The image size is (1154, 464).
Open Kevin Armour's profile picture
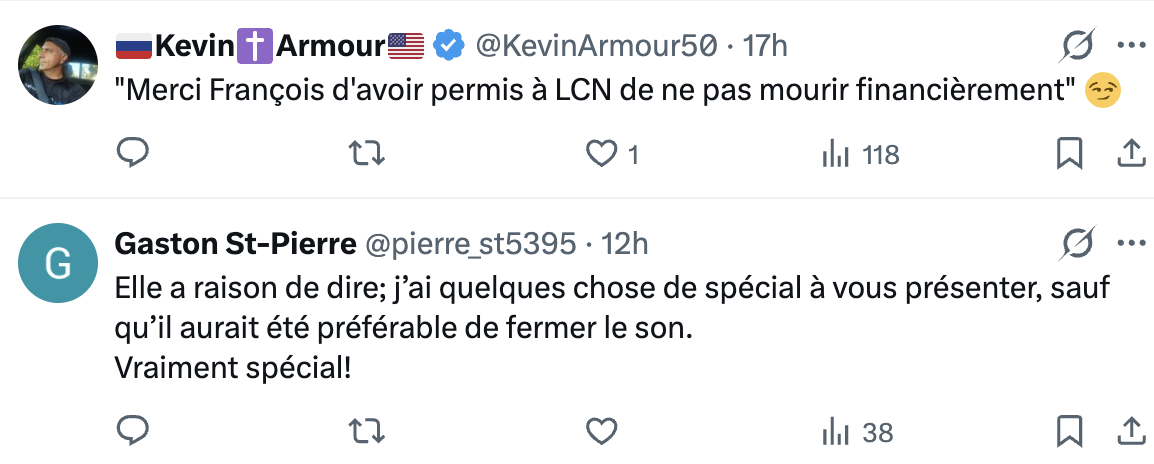coord(58,62)
